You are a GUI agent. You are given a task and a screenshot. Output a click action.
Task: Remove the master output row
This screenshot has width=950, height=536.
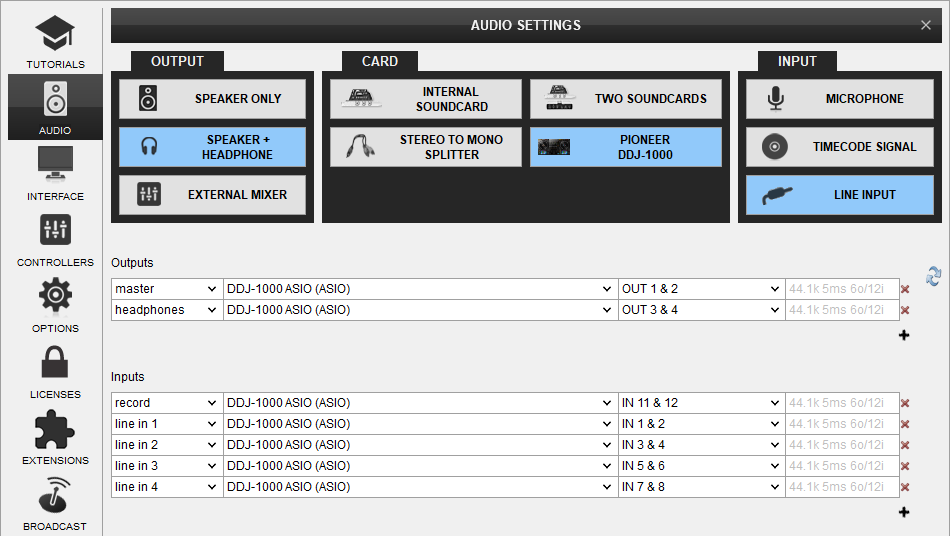pyautogui.click(x=905, y=290)
